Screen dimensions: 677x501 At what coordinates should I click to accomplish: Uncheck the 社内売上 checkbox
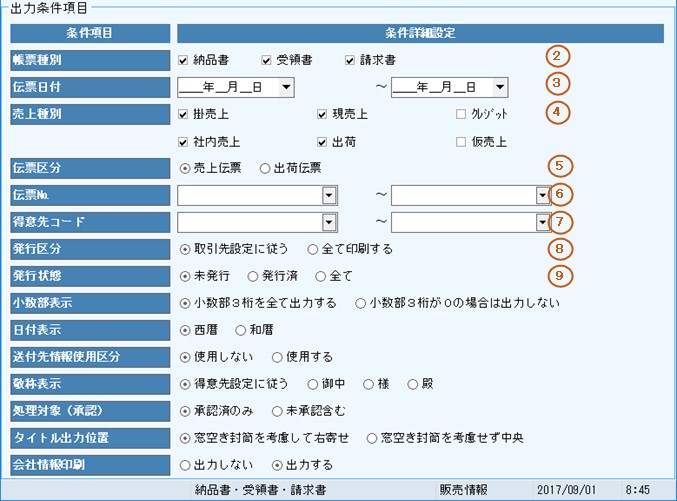point(183,141)
